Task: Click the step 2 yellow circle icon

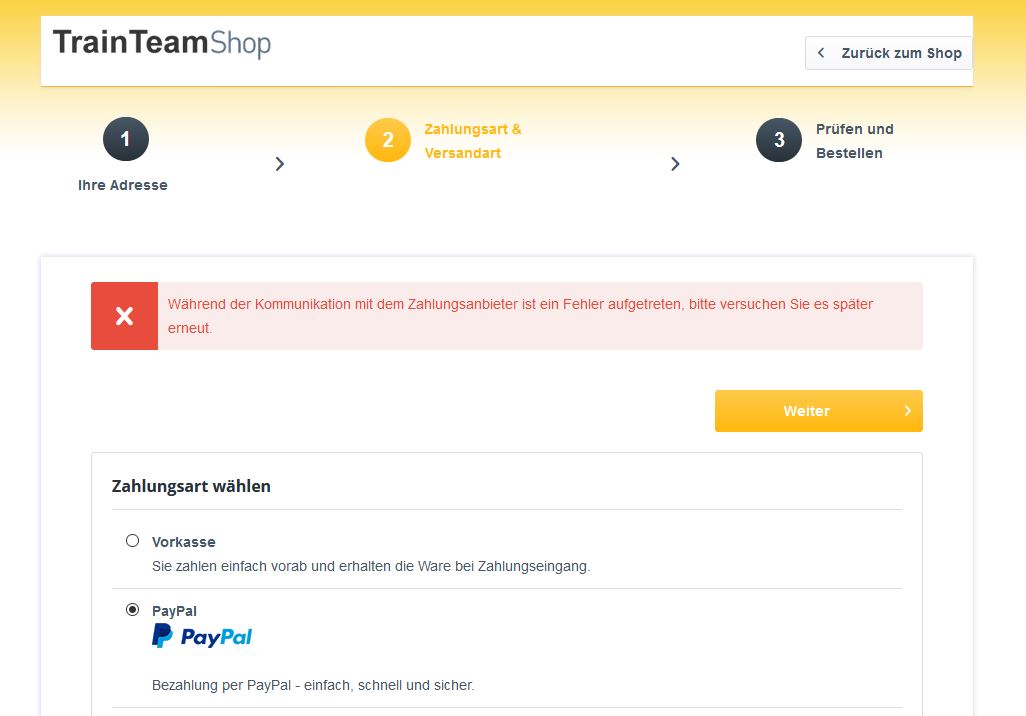Action: click(387, 139)
